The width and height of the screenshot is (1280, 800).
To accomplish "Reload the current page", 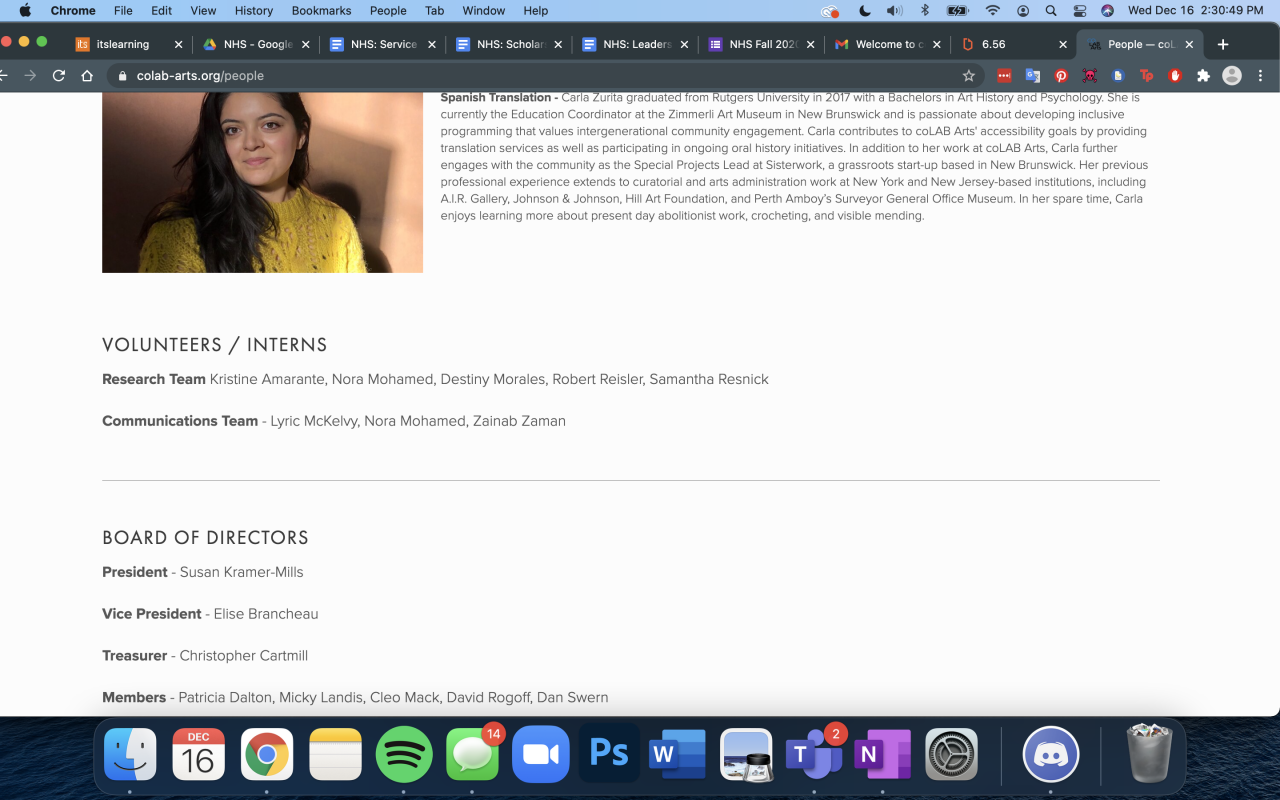I will [x=59, y=76].
